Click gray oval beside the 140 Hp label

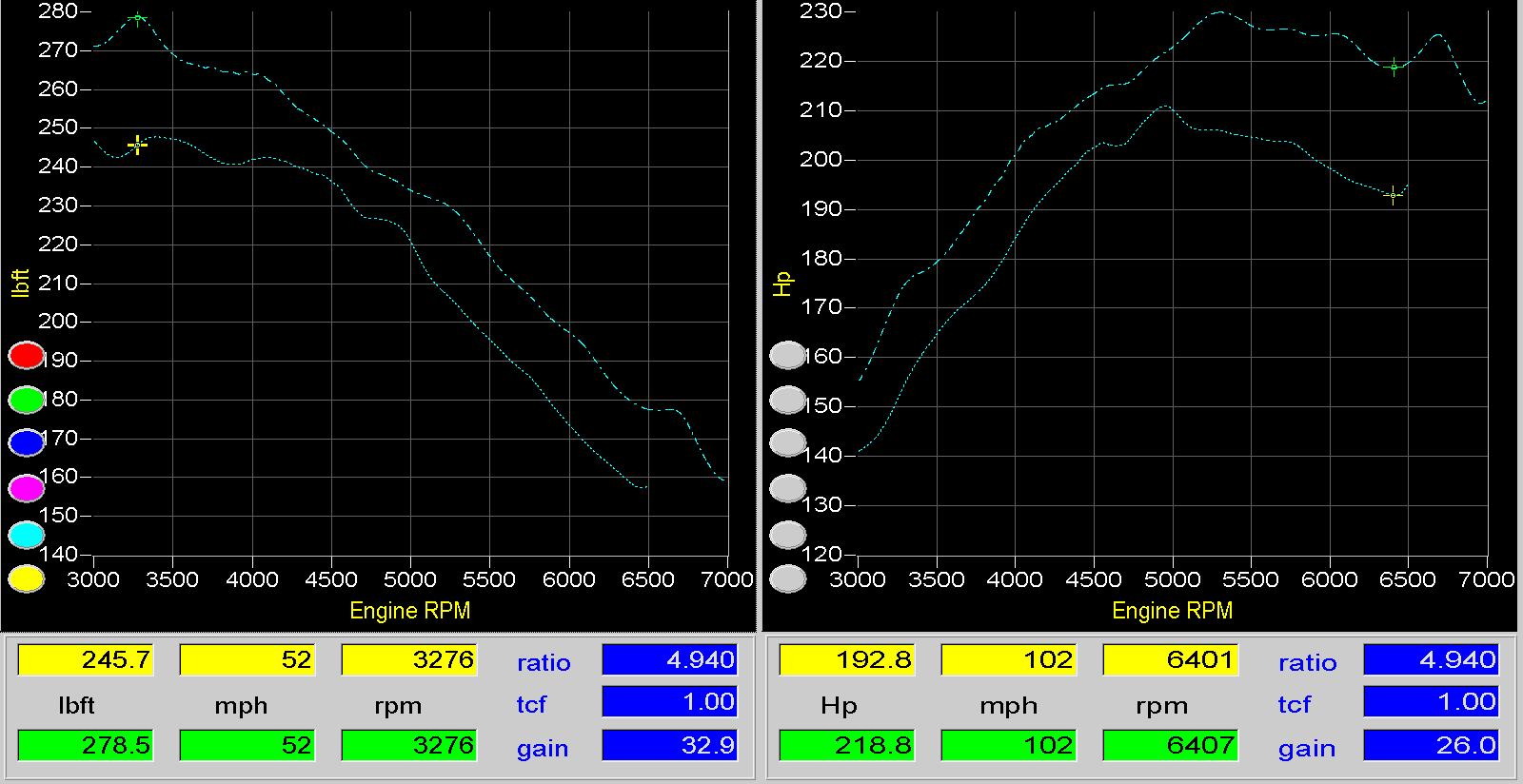click(x=788, y=442)
